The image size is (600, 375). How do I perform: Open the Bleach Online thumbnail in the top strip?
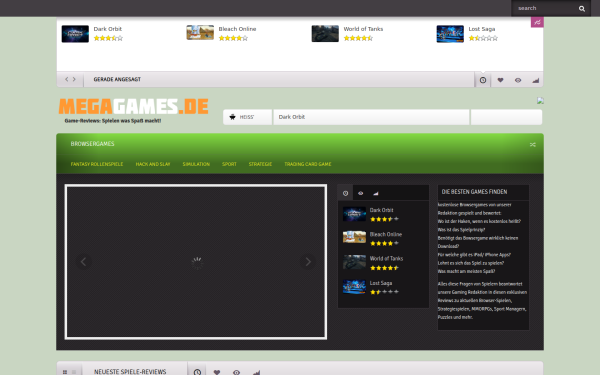click(200, 33)
